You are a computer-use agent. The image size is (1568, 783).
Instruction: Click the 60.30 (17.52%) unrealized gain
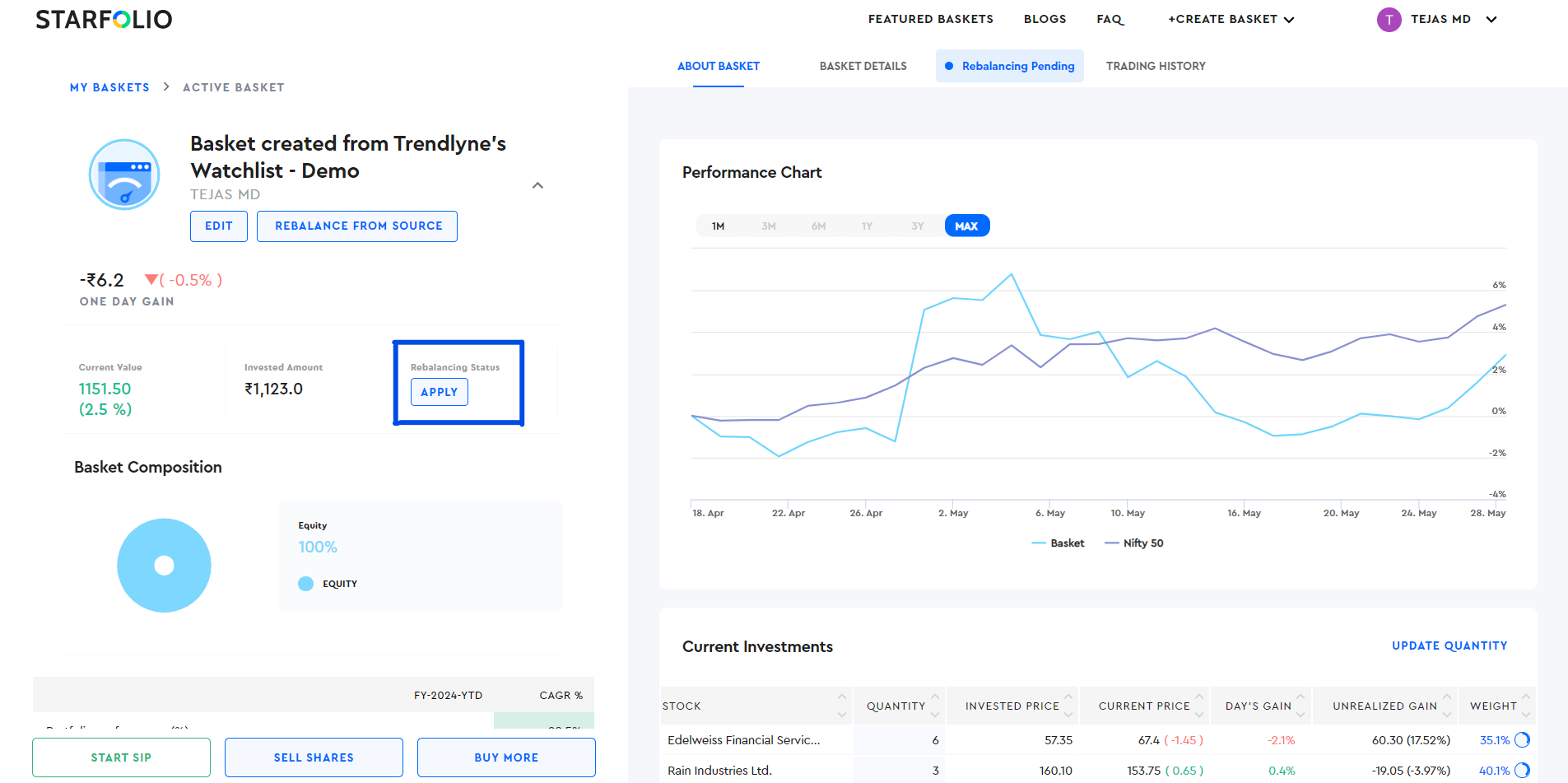(x=1411, y=740)
